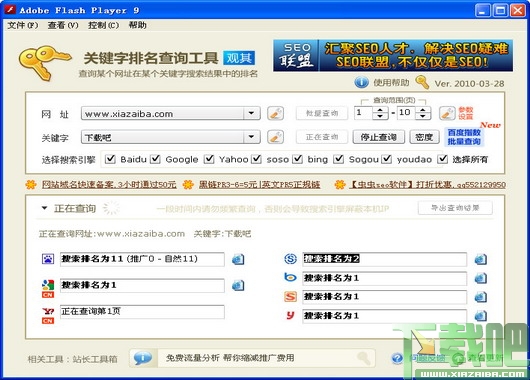Click the speech bubble info icon at bottom

pos(143,358)
